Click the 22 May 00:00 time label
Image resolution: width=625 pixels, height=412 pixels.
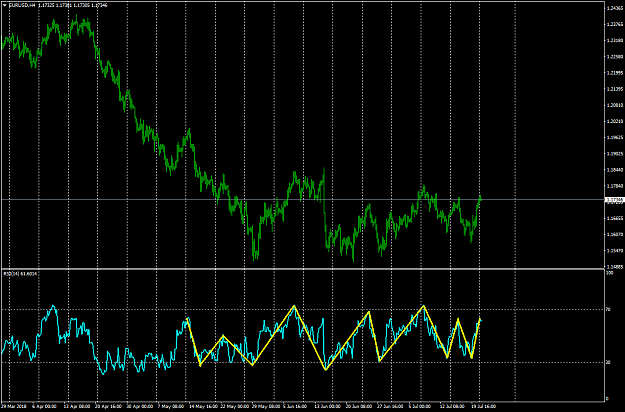tap(235, 406)
